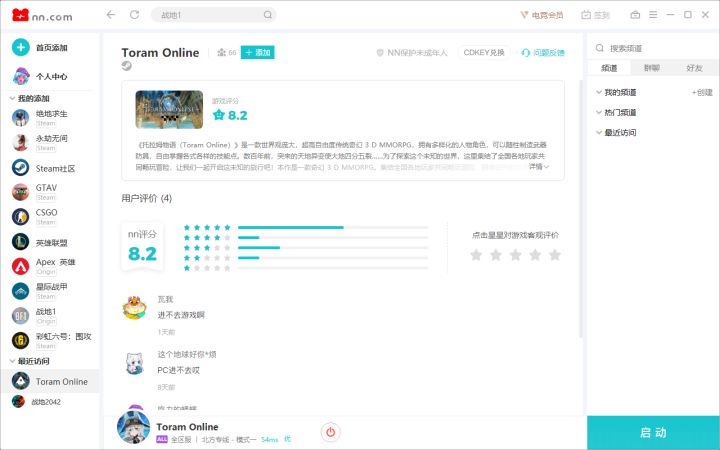Screen dimensions: 720x450
Task: Click the search magnifier icon in top bar
Action: (x=268, y=15)
